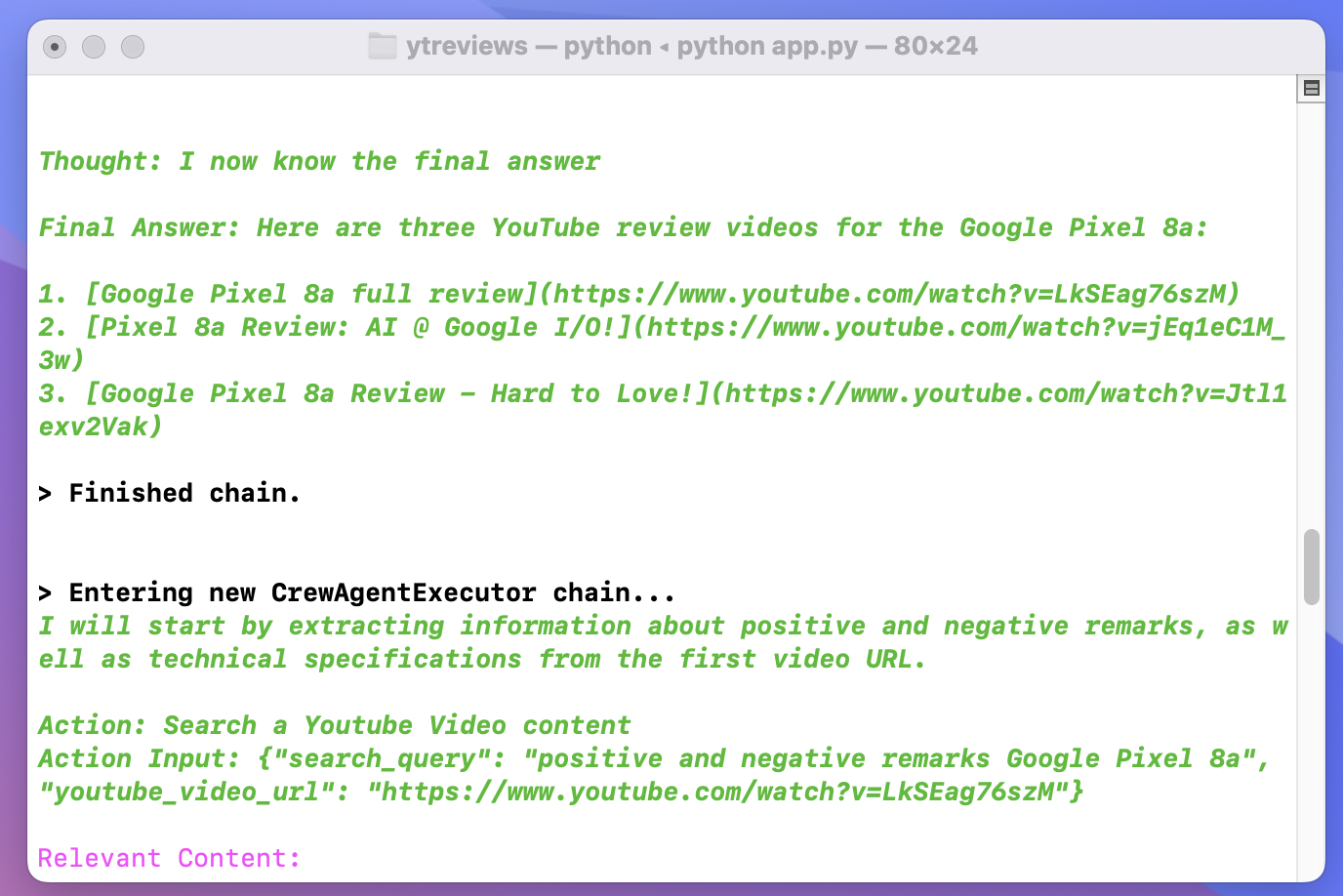Click the split pane icon above scrollbar
1343x896 pixels.
1311,88
